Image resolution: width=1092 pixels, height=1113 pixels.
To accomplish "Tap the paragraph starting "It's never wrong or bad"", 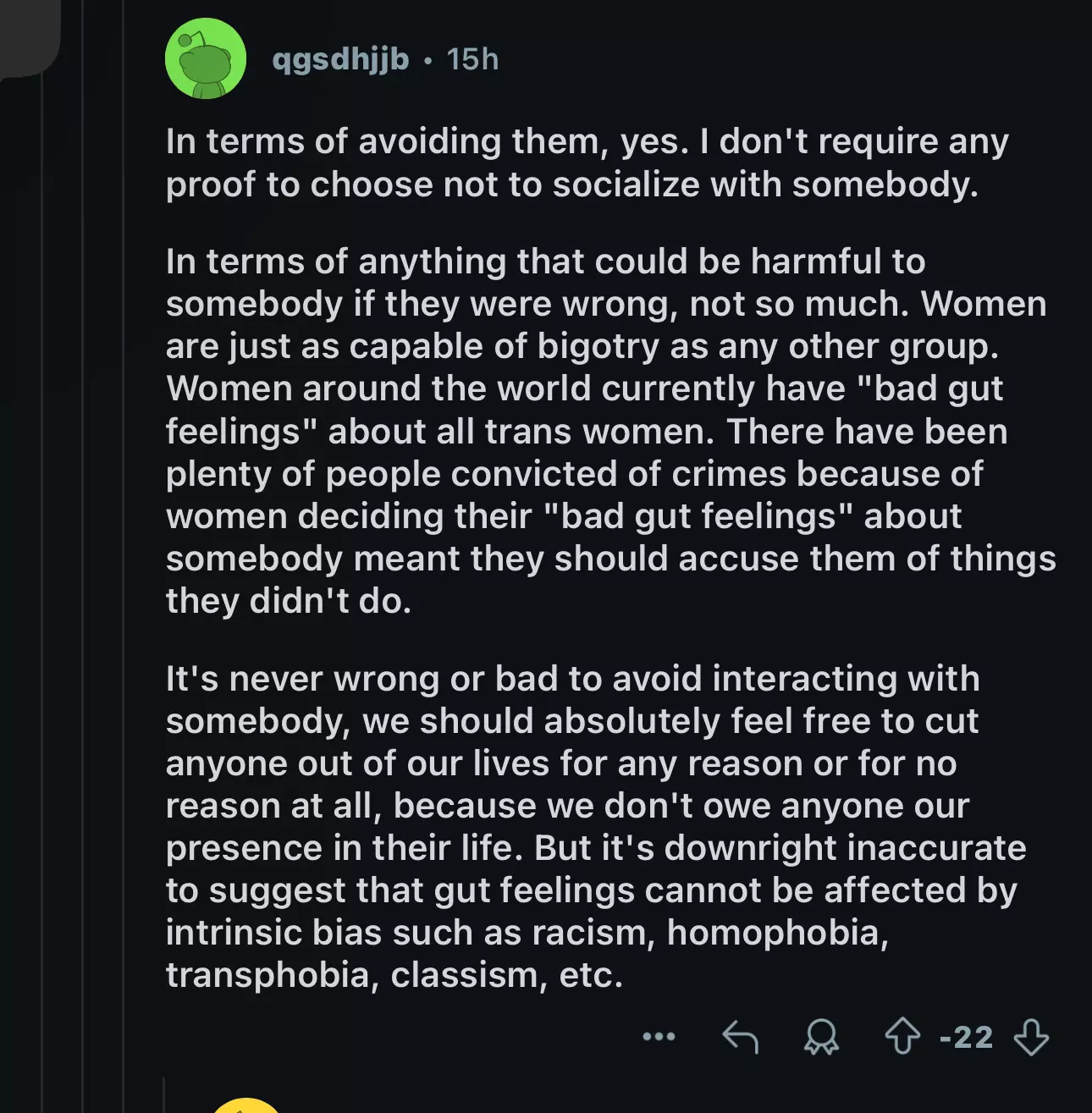I will (x=595, y=826).
